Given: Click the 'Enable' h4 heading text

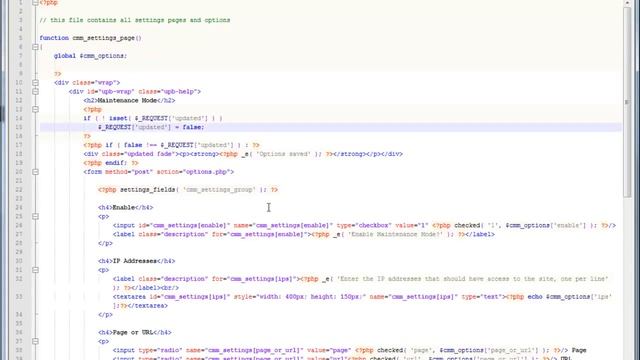Looking at the screenshot, I should point(124,207).
